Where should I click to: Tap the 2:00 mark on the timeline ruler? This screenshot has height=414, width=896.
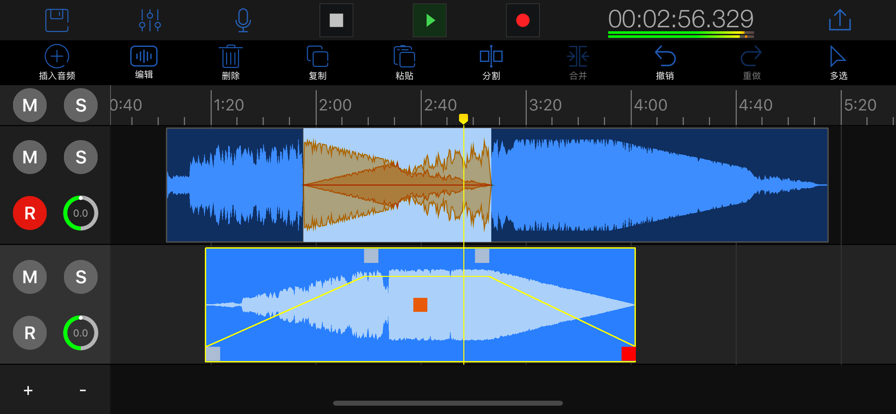335,105
